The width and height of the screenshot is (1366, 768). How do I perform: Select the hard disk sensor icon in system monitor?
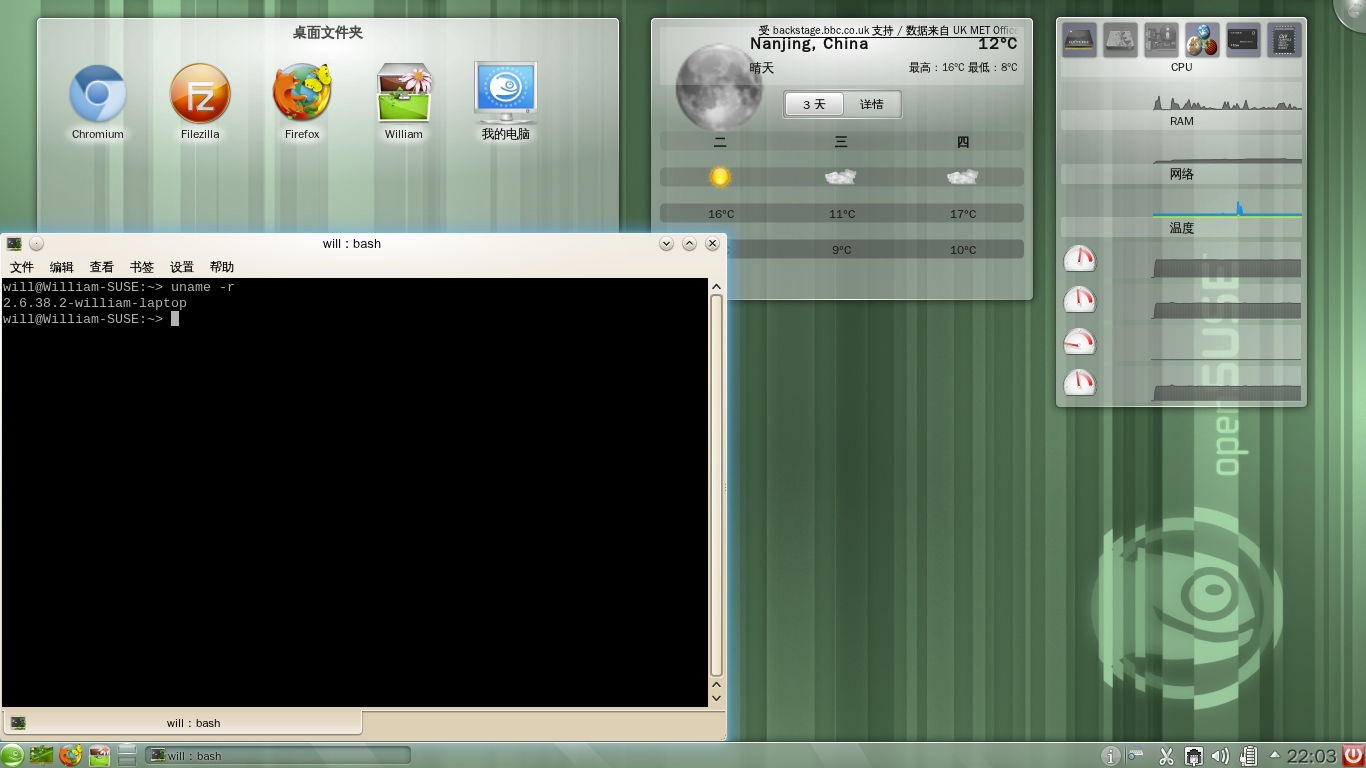(1120, 40)
